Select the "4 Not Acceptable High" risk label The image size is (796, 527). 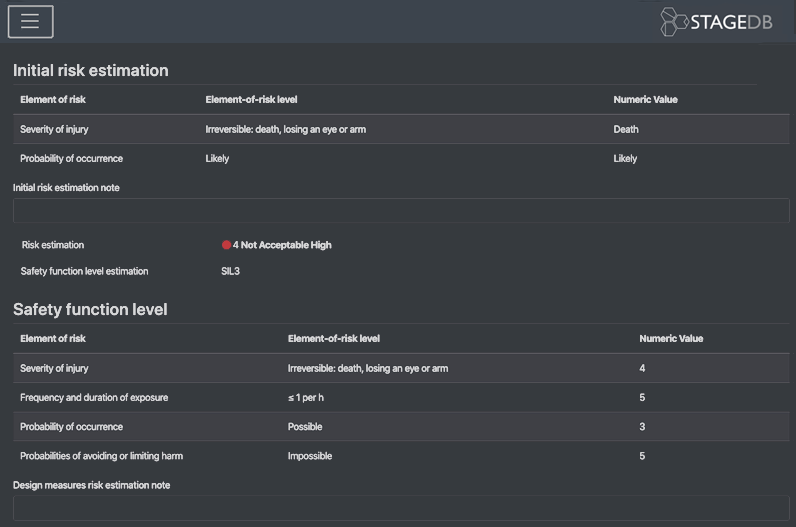(282, 245)
